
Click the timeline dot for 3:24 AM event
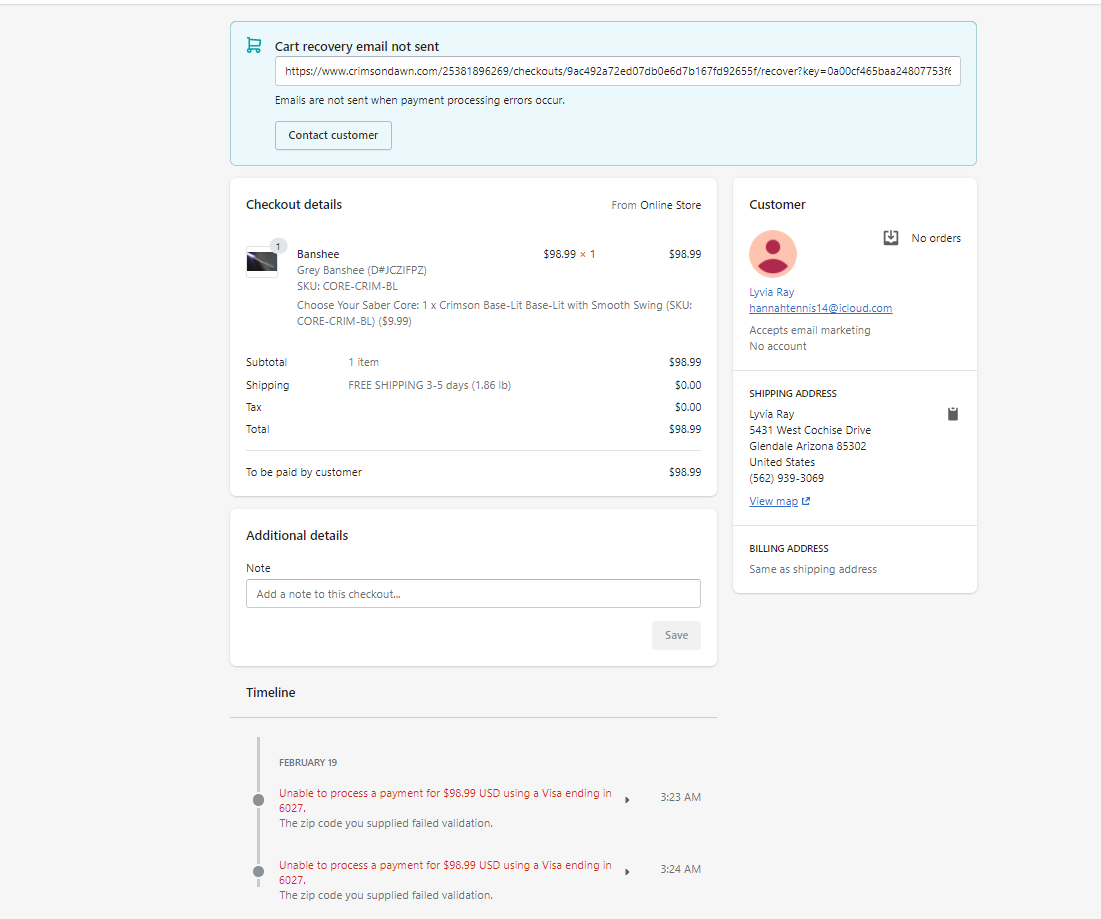[259, 871]
